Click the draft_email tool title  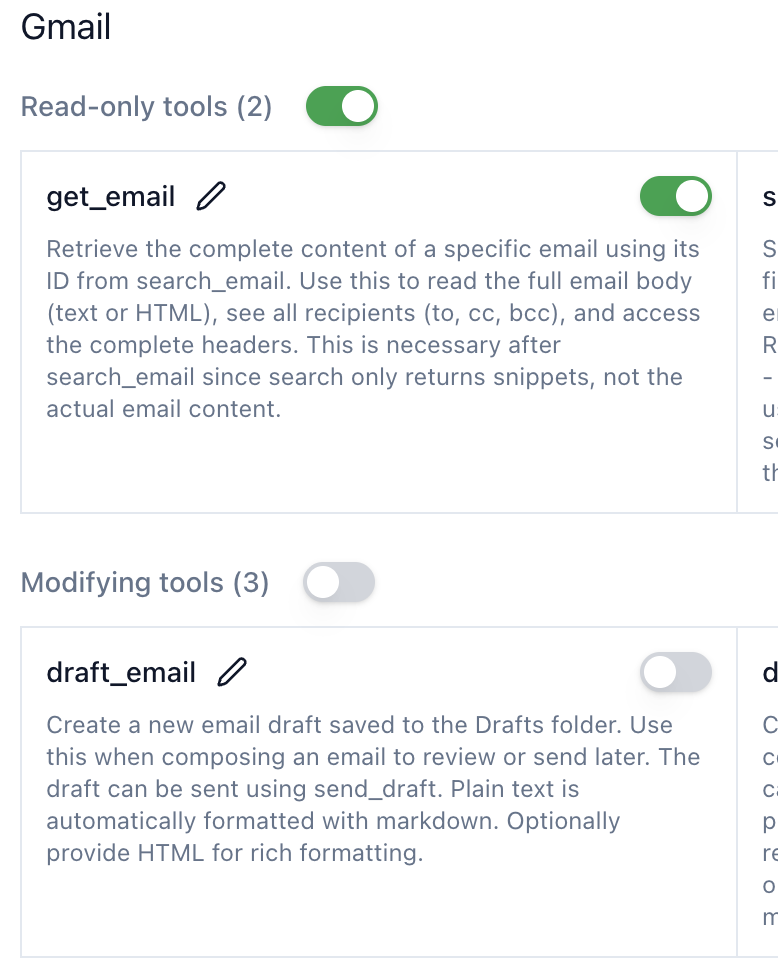121,673
